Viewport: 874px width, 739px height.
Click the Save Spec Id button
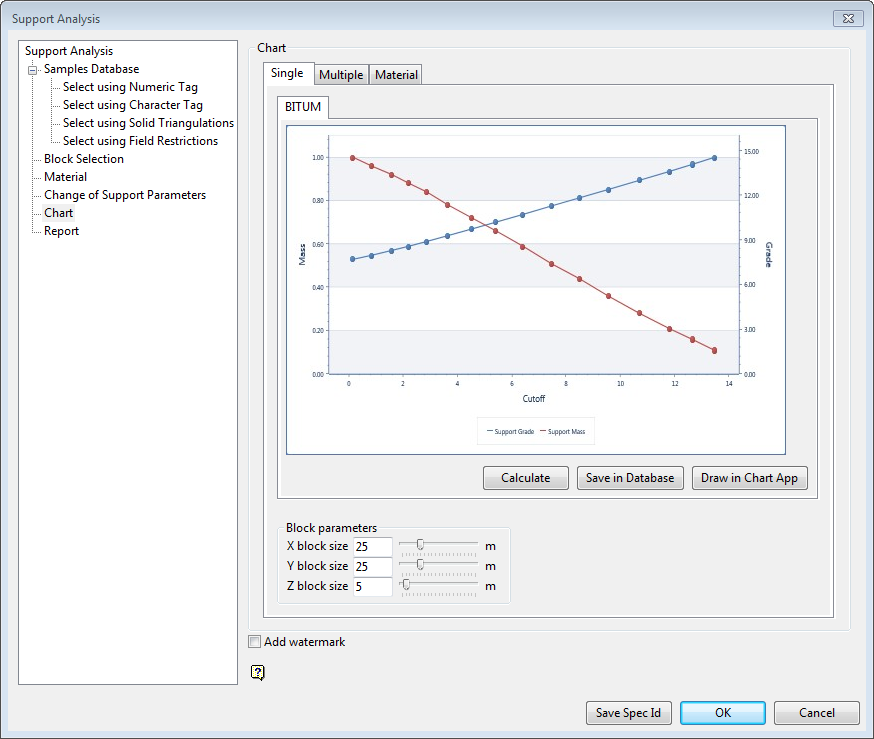click(x=628, y=713)
